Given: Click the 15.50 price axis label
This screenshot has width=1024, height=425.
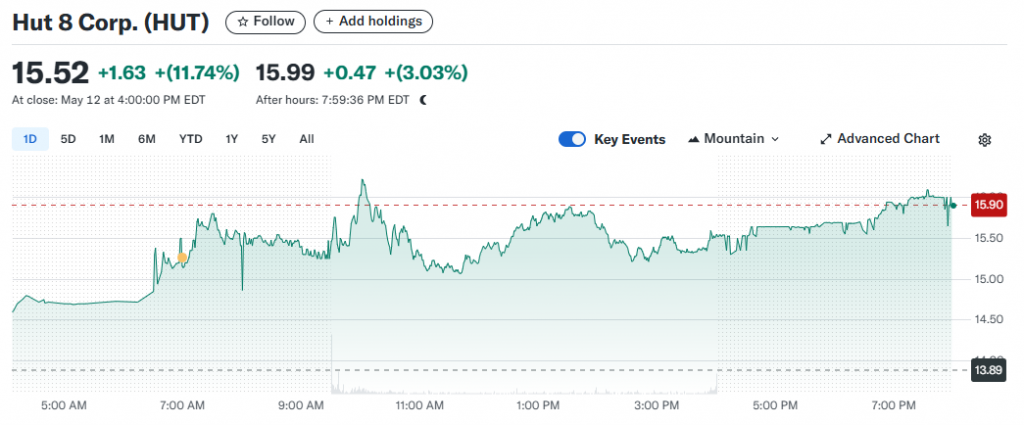Looking at the screenshot, I should point(988,238).
